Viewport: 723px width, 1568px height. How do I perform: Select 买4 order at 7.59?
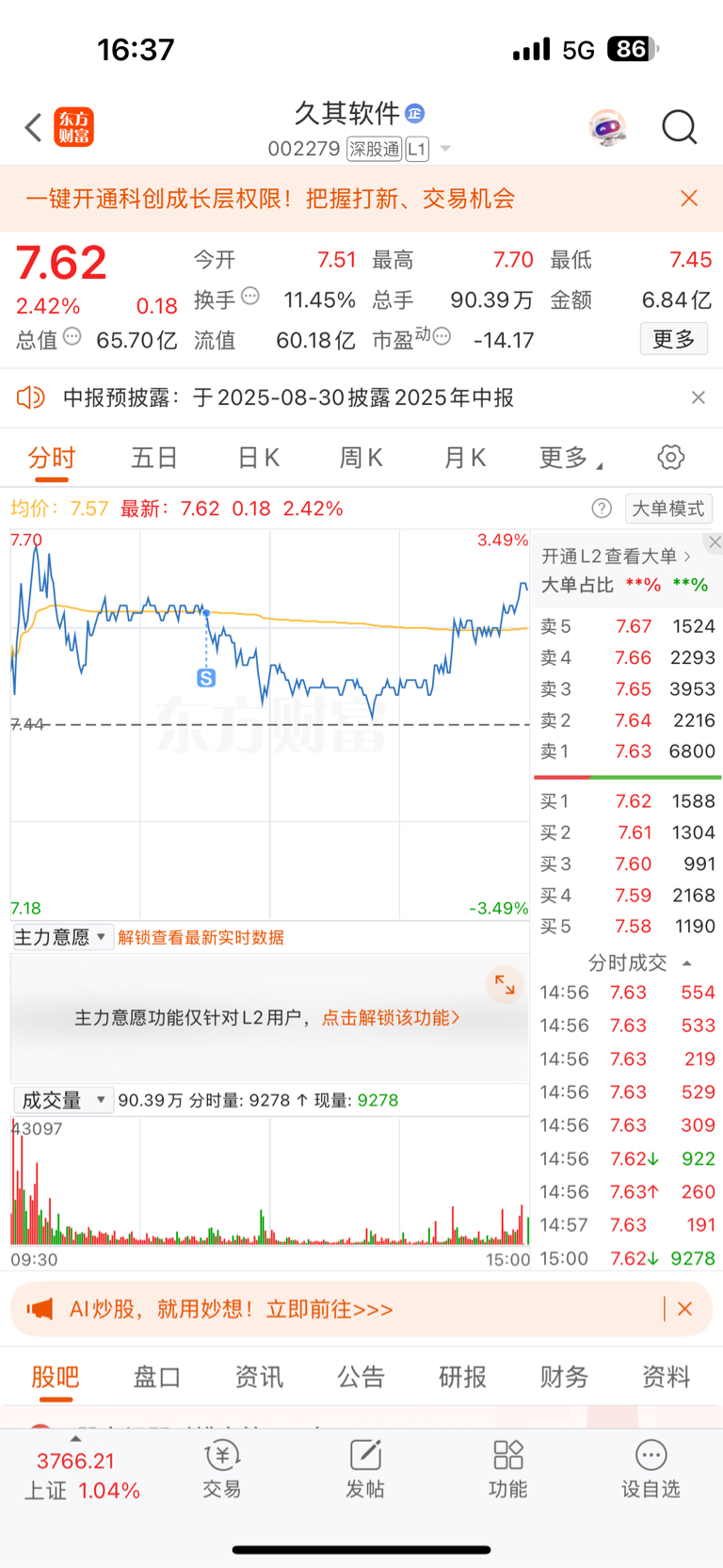coord(627,896)
